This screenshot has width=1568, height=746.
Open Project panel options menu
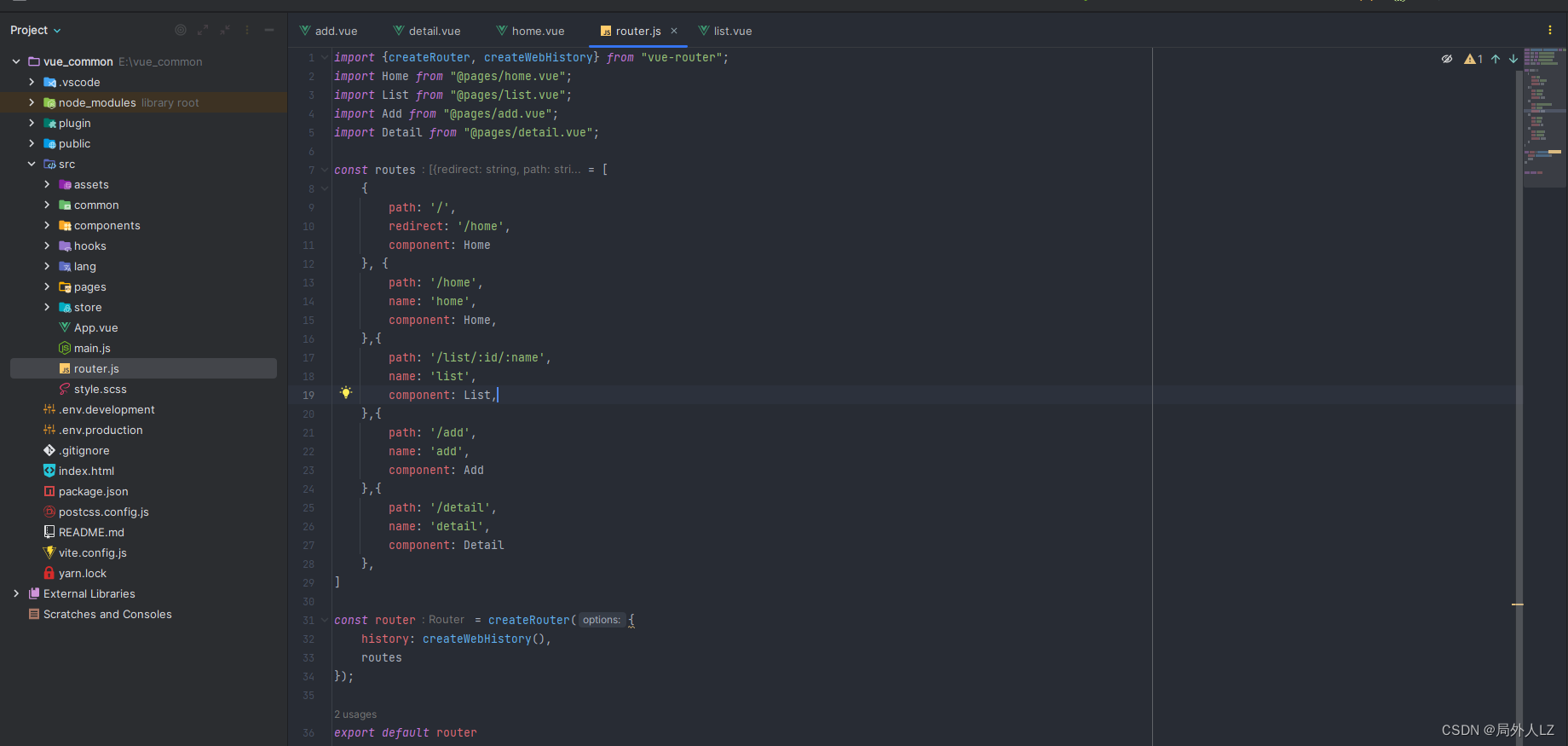tap(247, 30)
